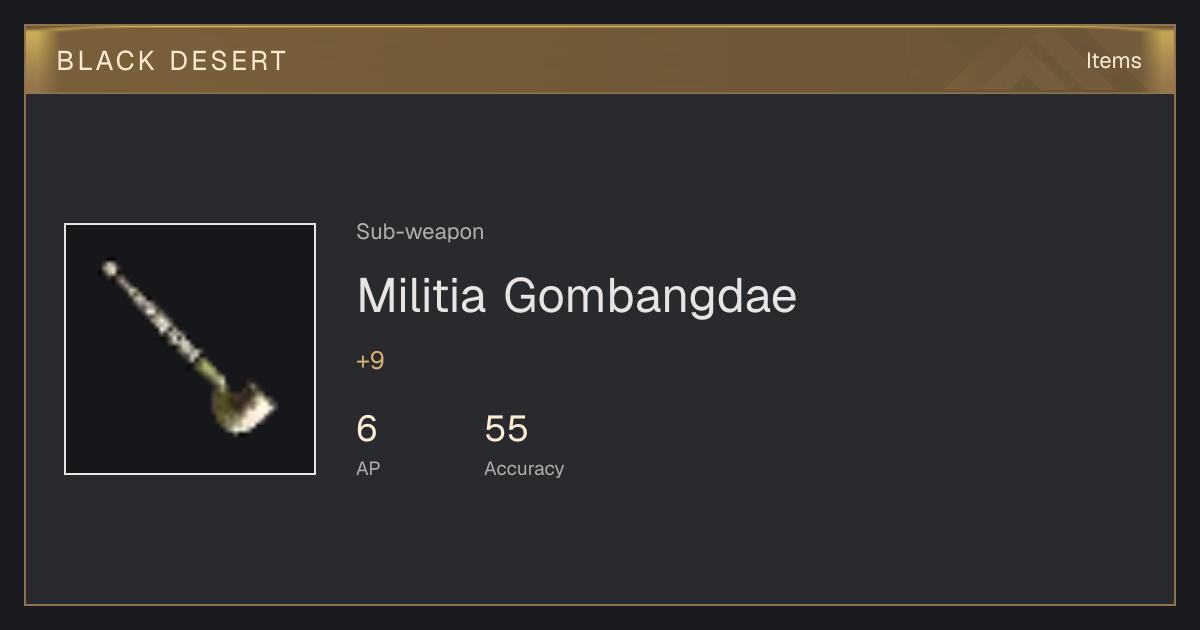This screenshot has width=1200, height=630.
Task: Click the Militia Gombangdae item icon
Action: [190, 349]
